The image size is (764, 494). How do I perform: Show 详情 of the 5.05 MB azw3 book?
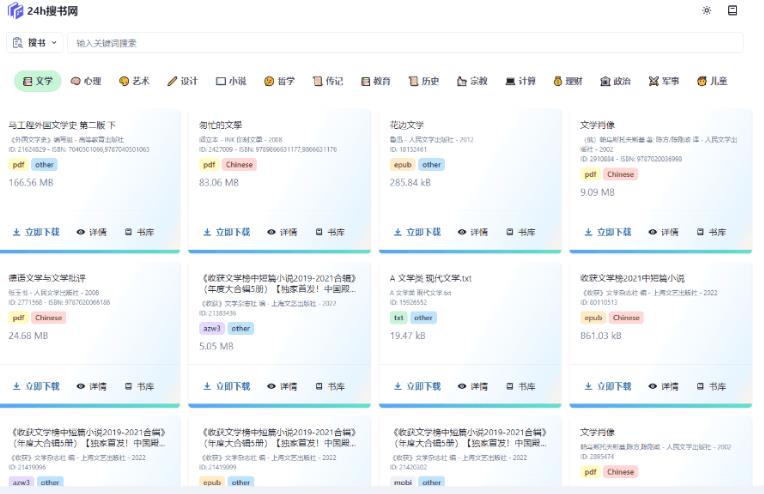282,386
